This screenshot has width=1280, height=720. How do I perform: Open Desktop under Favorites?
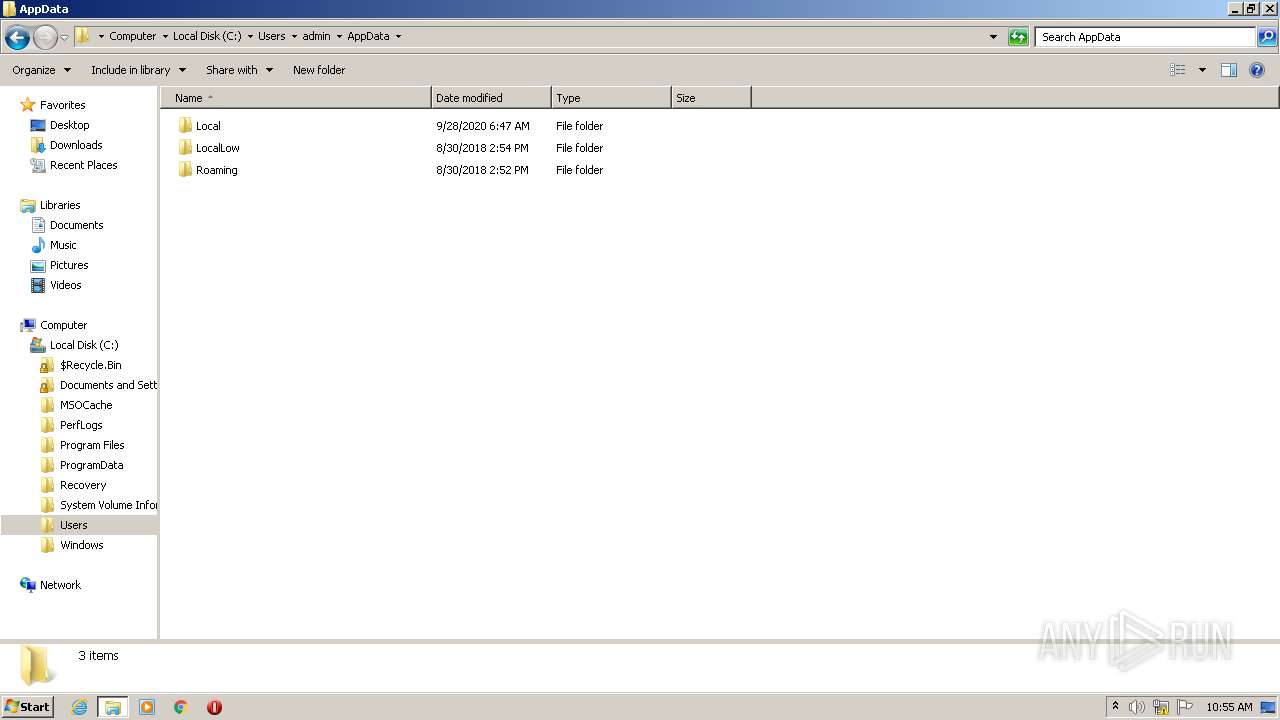click(69, 125)
